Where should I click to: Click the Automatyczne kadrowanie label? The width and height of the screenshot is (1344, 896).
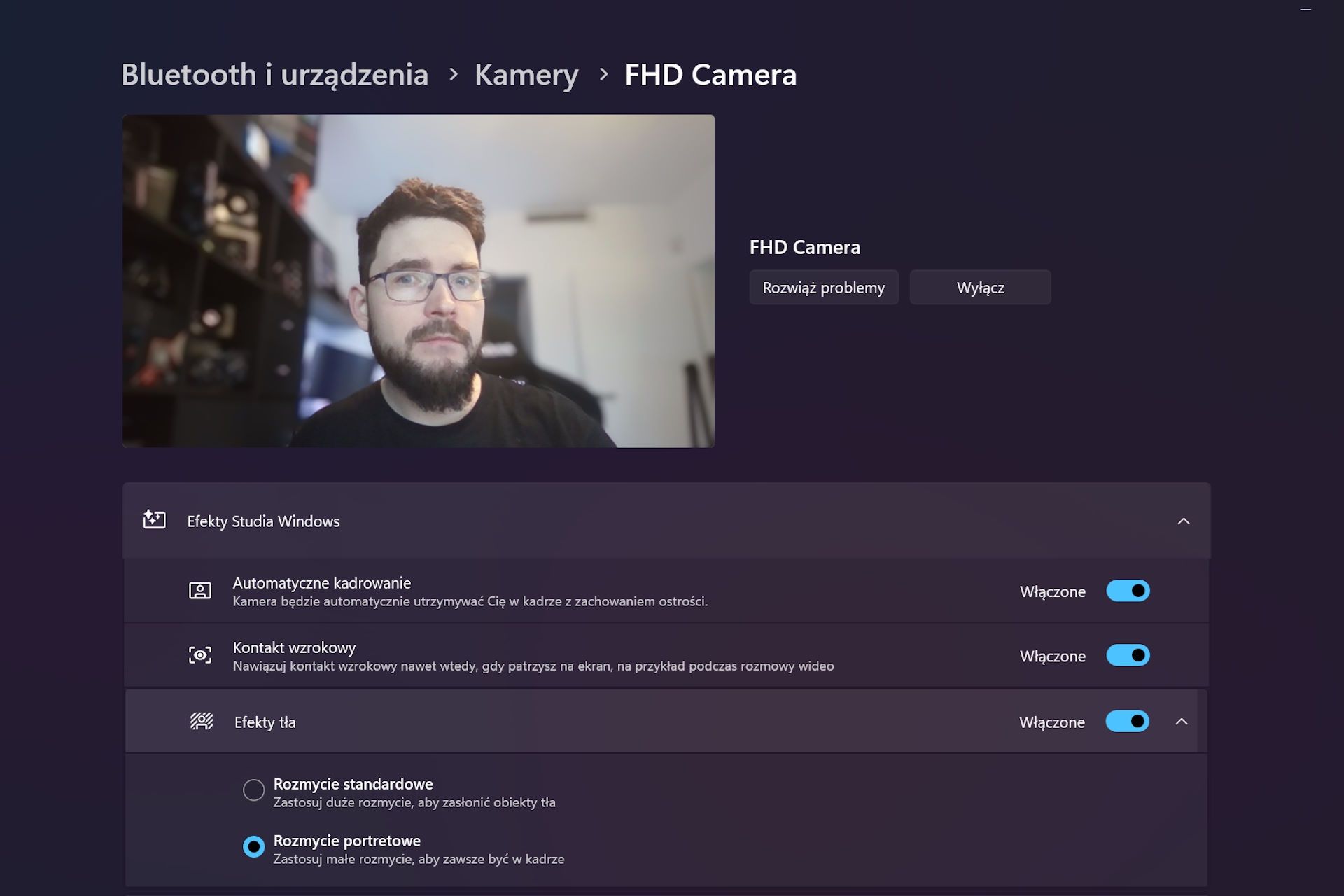[x=322, y=582]
